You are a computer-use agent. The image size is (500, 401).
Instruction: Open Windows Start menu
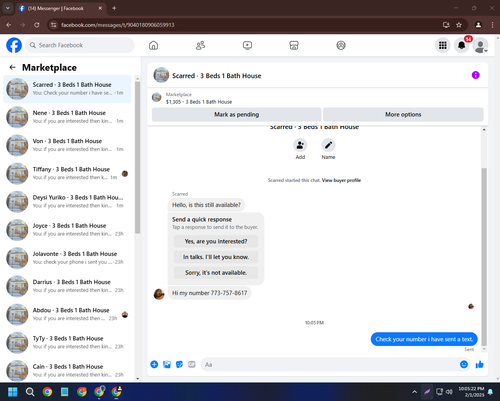13,392
